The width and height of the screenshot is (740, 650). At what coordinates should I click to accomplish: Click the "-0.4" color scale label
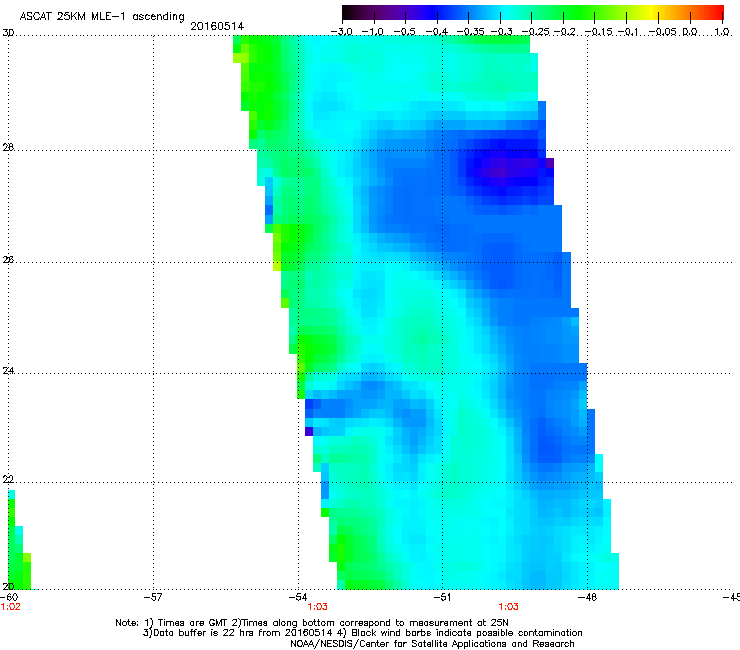437,32
